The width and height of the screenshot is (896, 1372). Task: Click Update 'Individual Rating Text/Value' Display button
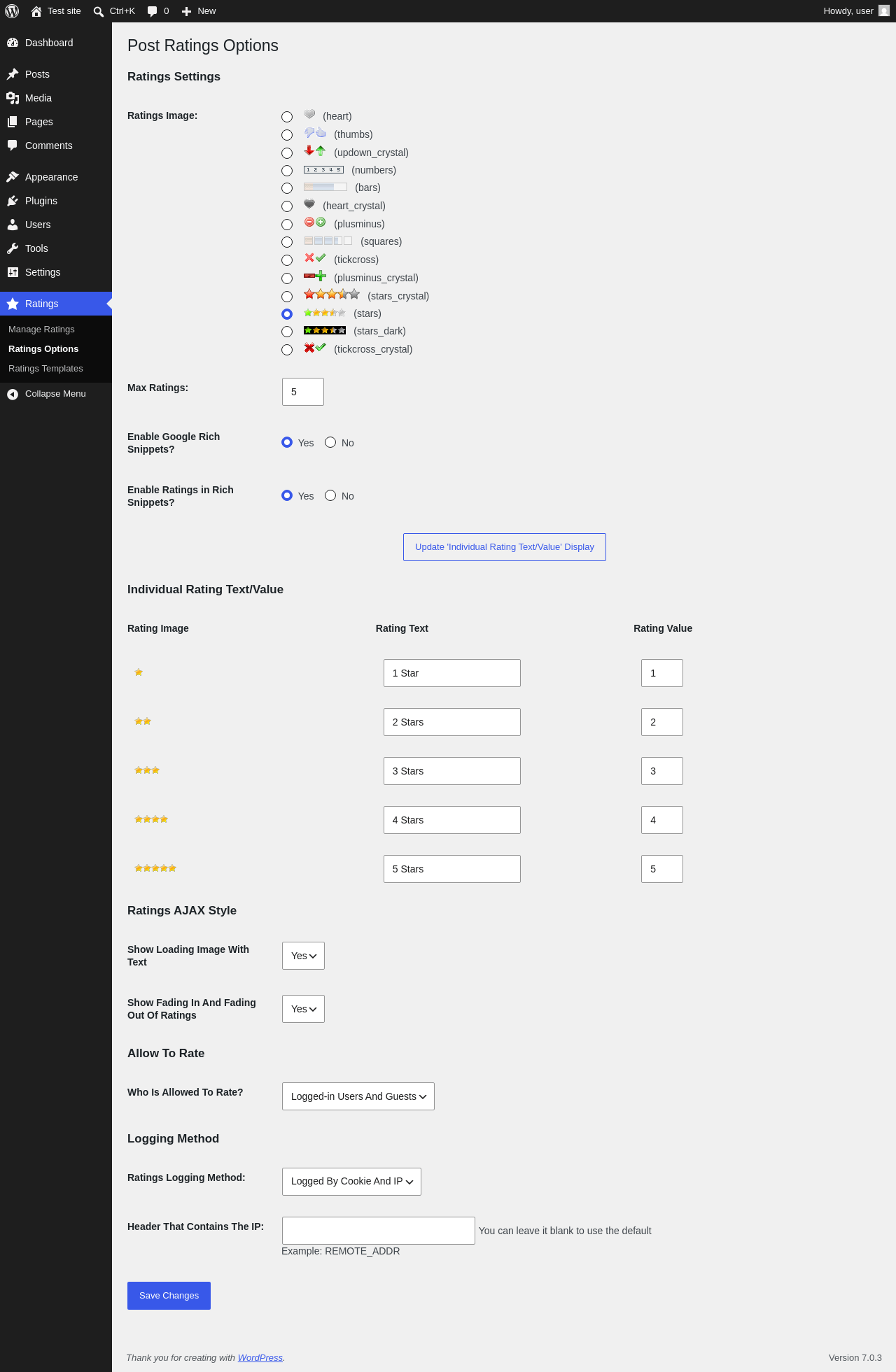pyautogui.click(x=505, y=547)
